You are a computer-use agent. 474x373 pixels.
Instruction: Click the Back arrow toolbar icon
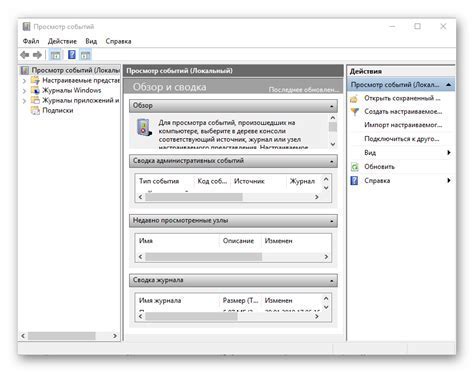click(x=25, y=55)
